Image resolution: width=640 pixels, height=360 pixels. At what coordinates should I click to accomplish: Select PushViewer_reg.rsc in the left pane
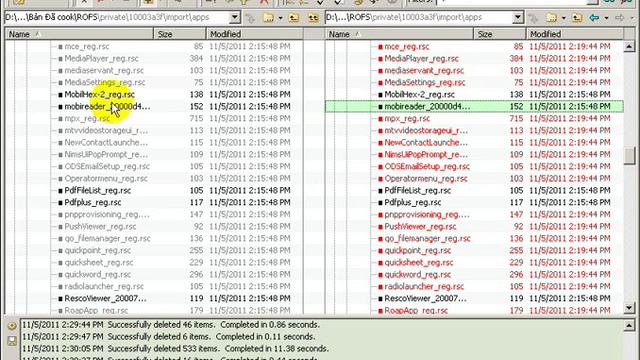coord(100,227)
